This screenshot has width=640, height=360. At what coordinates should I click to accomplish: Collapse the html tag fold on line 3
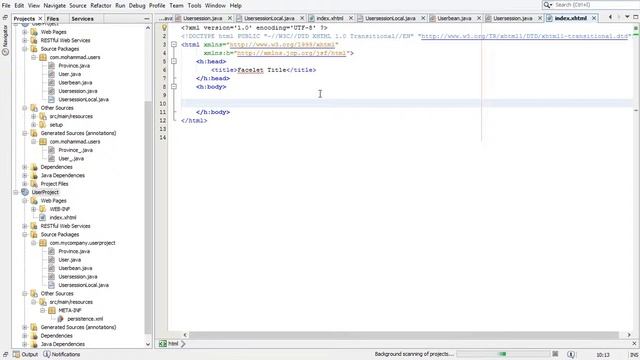174,44
